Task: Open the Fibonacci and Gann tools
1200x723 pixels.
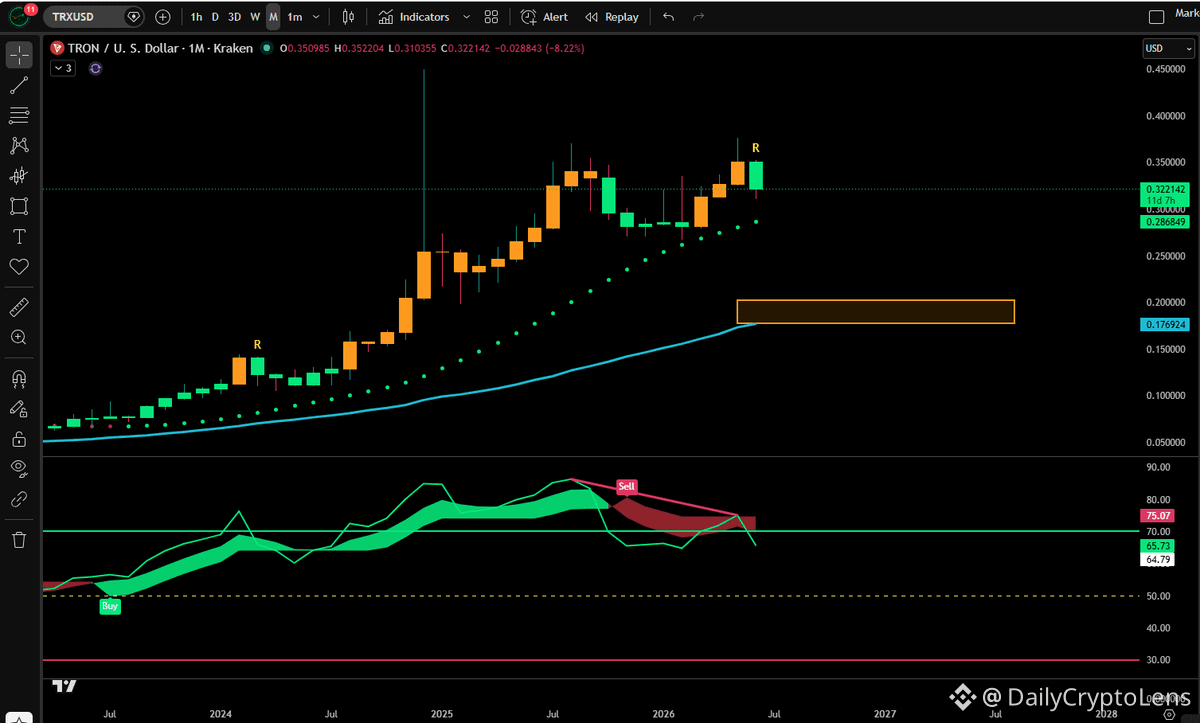Action: click(19, 116)
